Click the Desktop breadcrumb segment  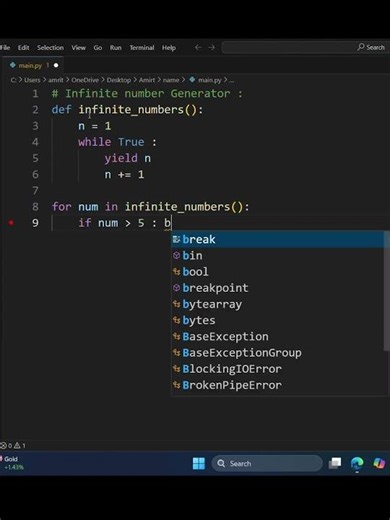pos(119,80)
